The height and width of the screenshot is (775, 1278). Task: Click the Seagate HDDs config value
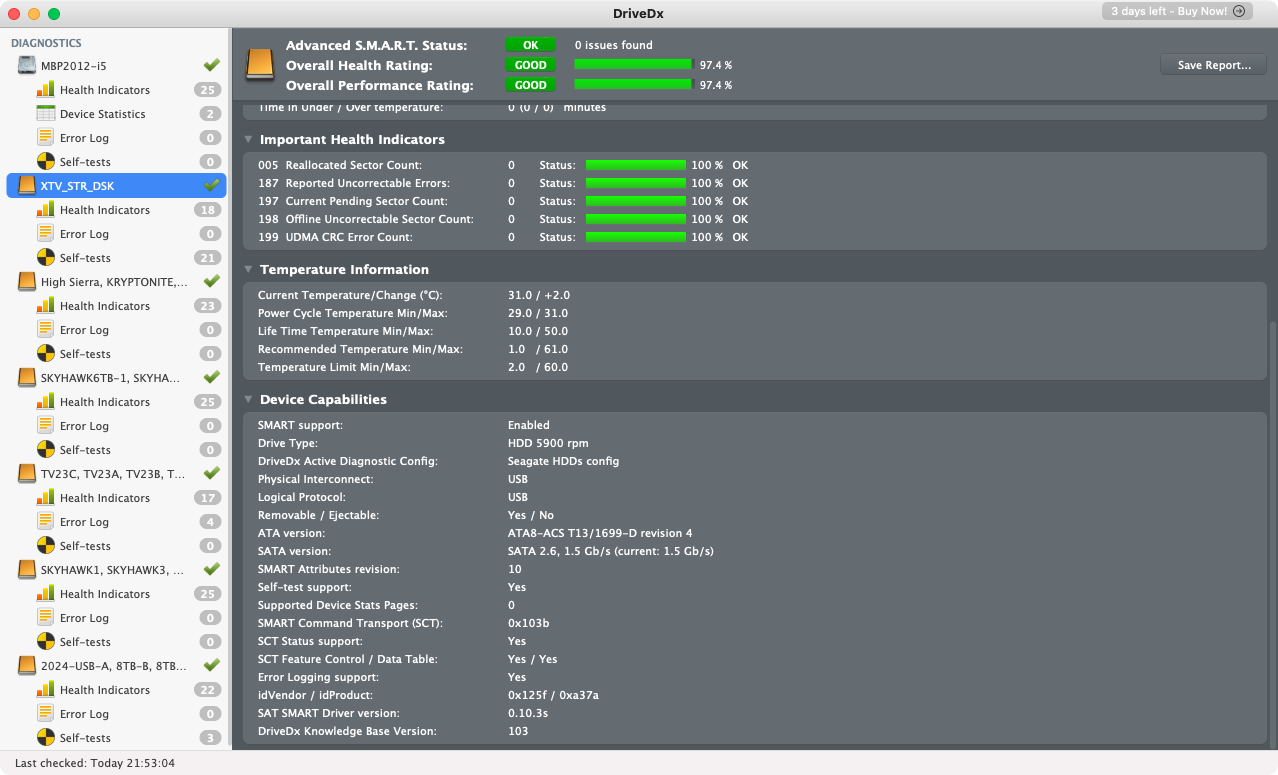pos(563,461)
